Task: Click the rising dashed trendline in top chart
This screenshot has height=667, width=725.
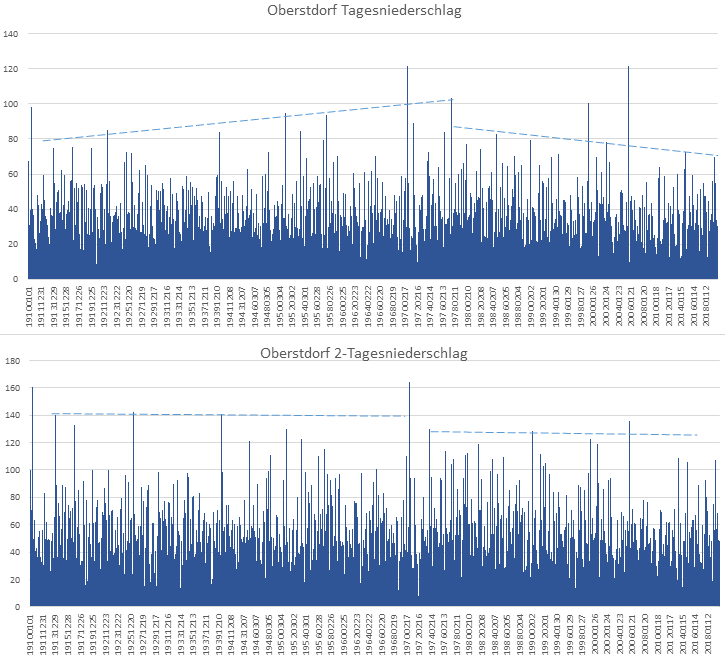Action: point(240,121)
